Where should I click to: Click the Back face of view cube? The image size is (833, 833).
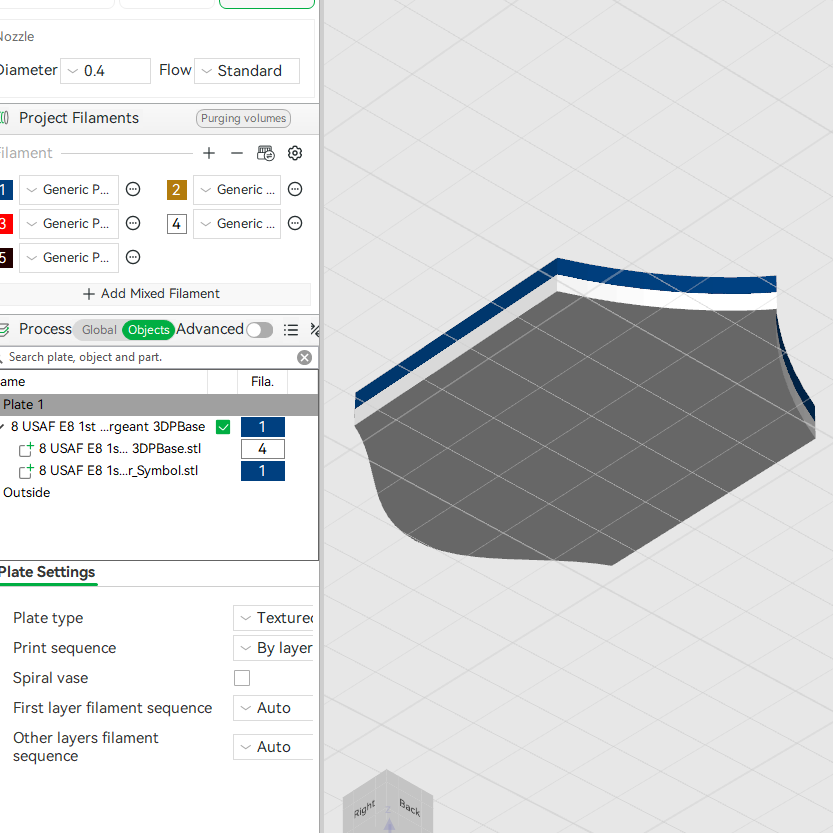click(410, 808)
